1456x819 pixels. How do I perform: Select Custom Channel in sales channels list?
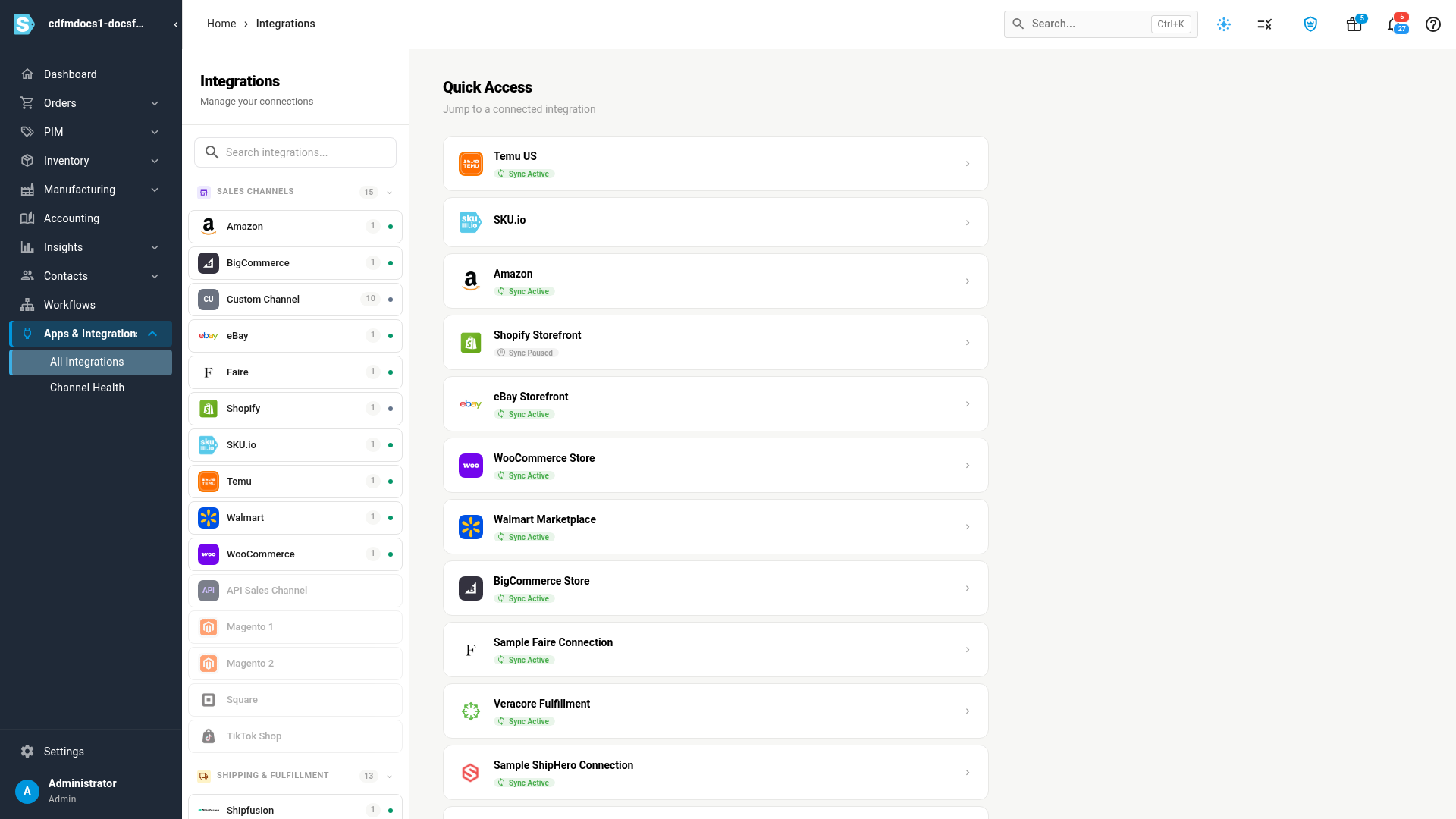click(295, 300)
